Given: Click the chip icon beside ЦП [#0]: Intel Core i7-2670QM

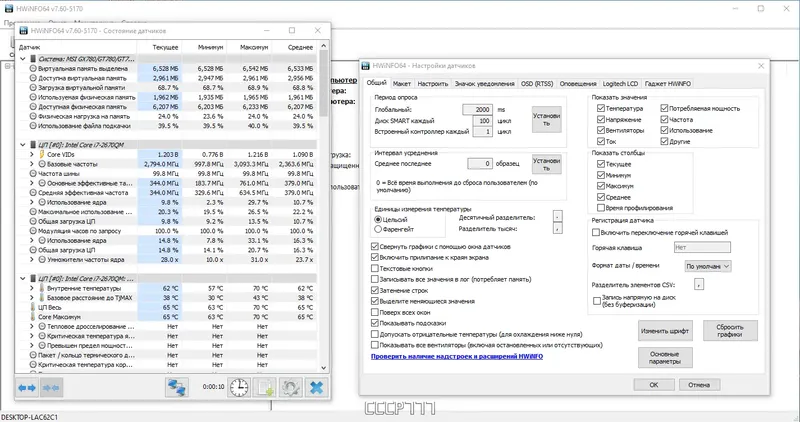Looking at the screenshot, I should click(x=33, y=145).
